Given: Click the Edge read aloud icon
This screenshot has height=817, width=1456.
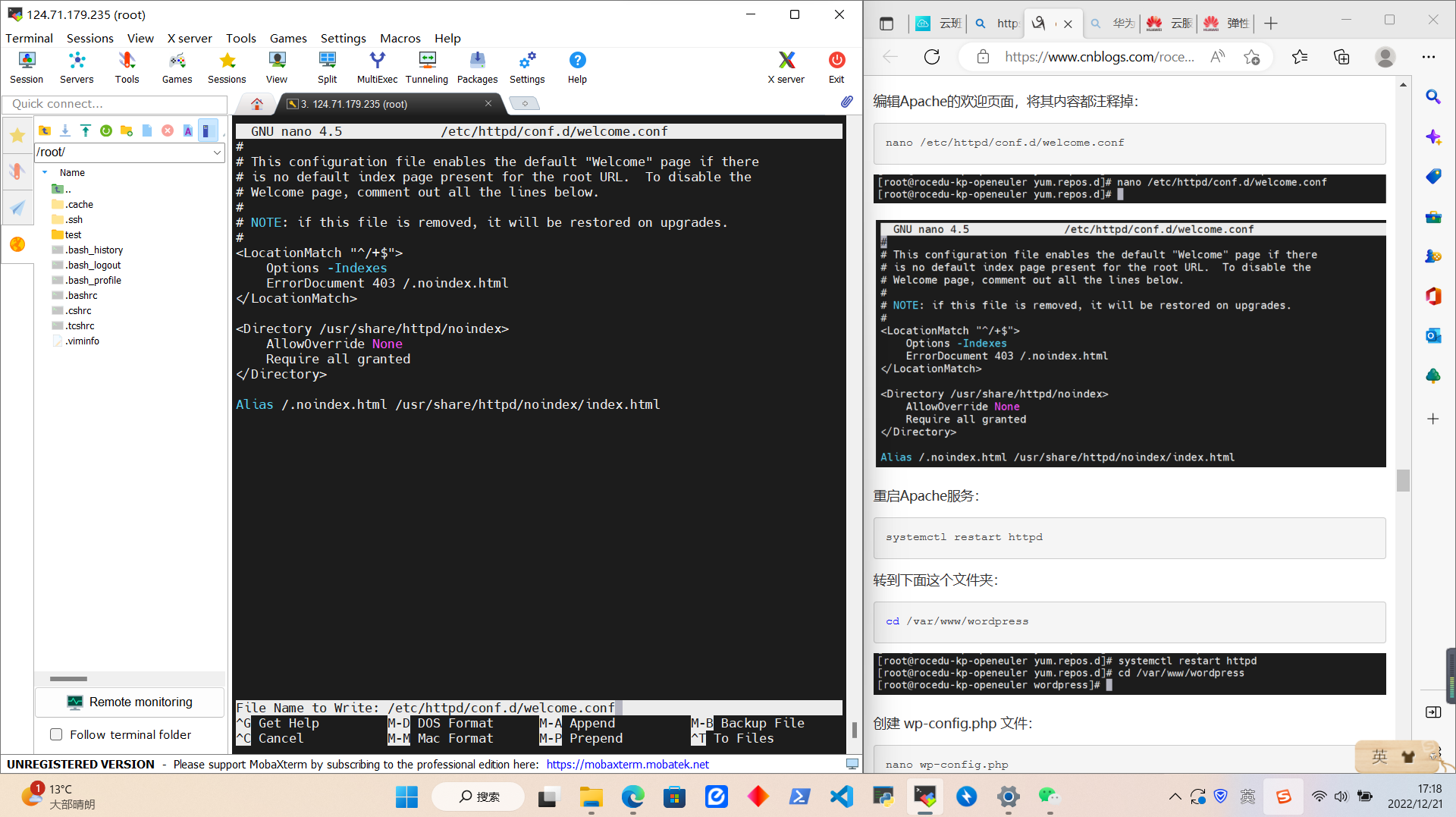Looking at the screenshot, I should (1217, 57).
